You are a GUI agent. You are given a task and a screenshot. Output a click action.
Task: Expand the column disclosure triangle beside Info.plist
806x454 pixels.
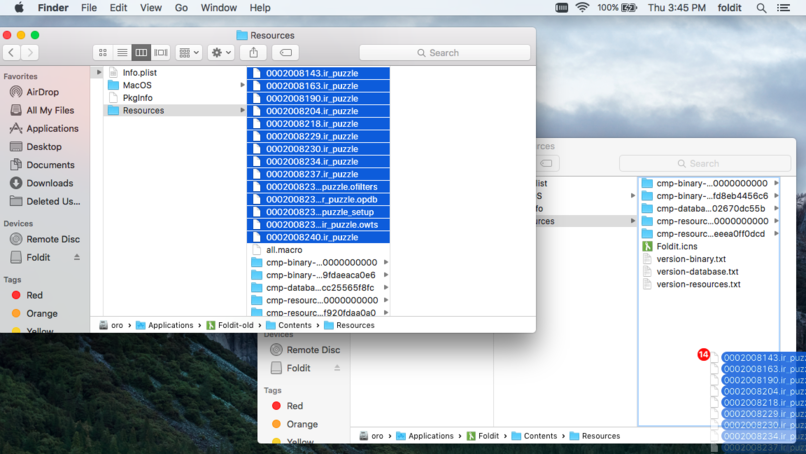[x=99, y=72]
